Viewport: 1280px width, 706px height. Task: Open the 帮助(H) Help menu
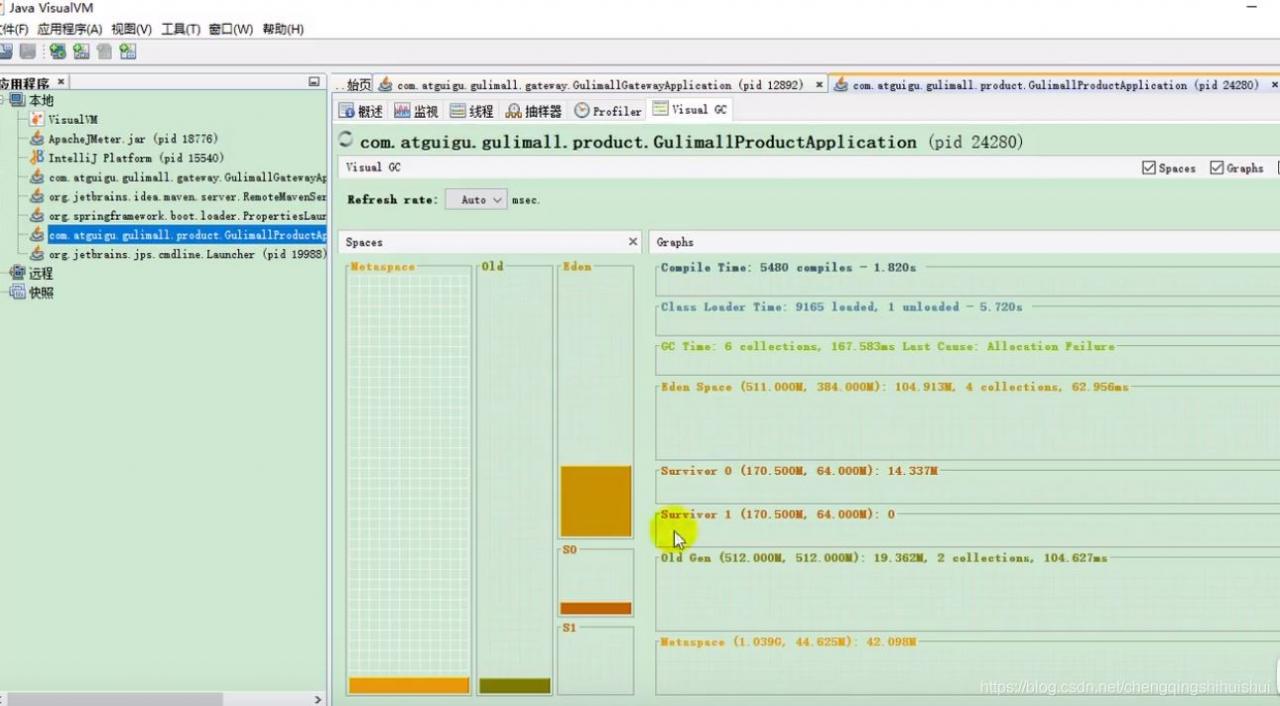pos(283,29)
